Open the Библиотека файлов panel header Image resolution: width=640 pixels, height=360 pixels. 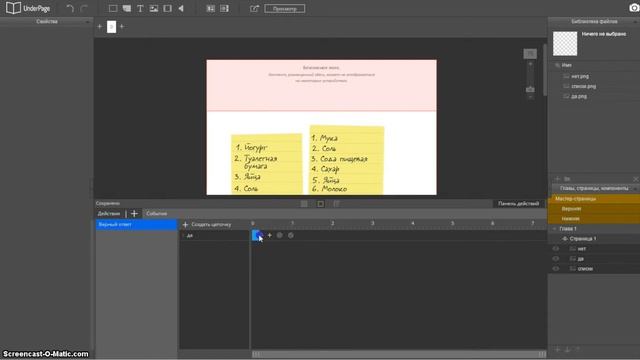coord(594,22)
